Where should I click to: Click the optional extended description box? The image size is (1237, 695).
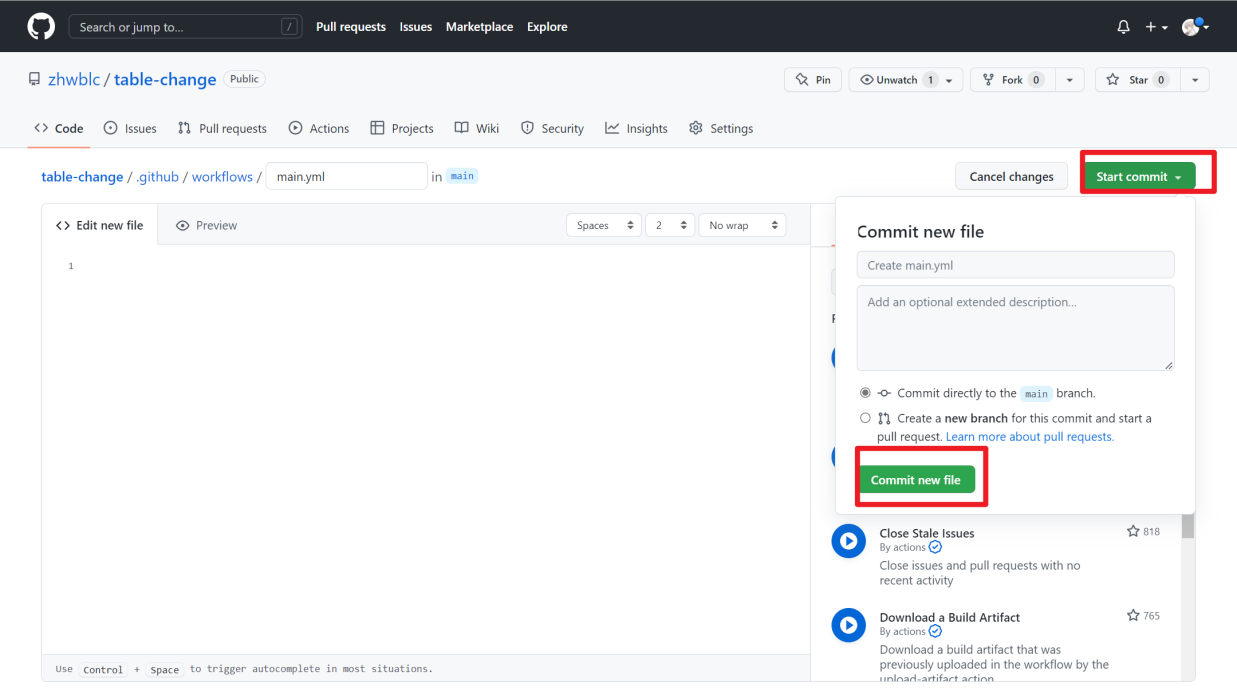coord(1015,328)
